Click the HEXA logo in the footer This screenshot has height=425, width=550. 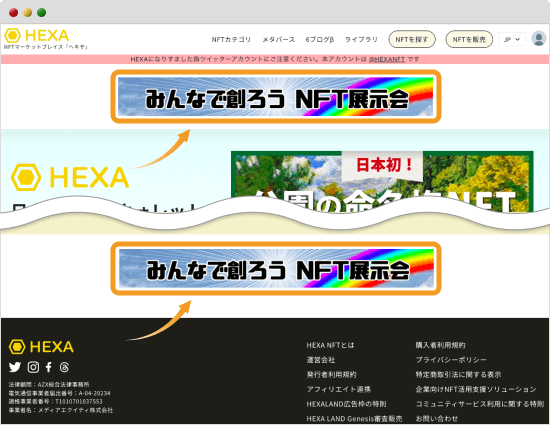pyautogui.click(x=41, y=347)
